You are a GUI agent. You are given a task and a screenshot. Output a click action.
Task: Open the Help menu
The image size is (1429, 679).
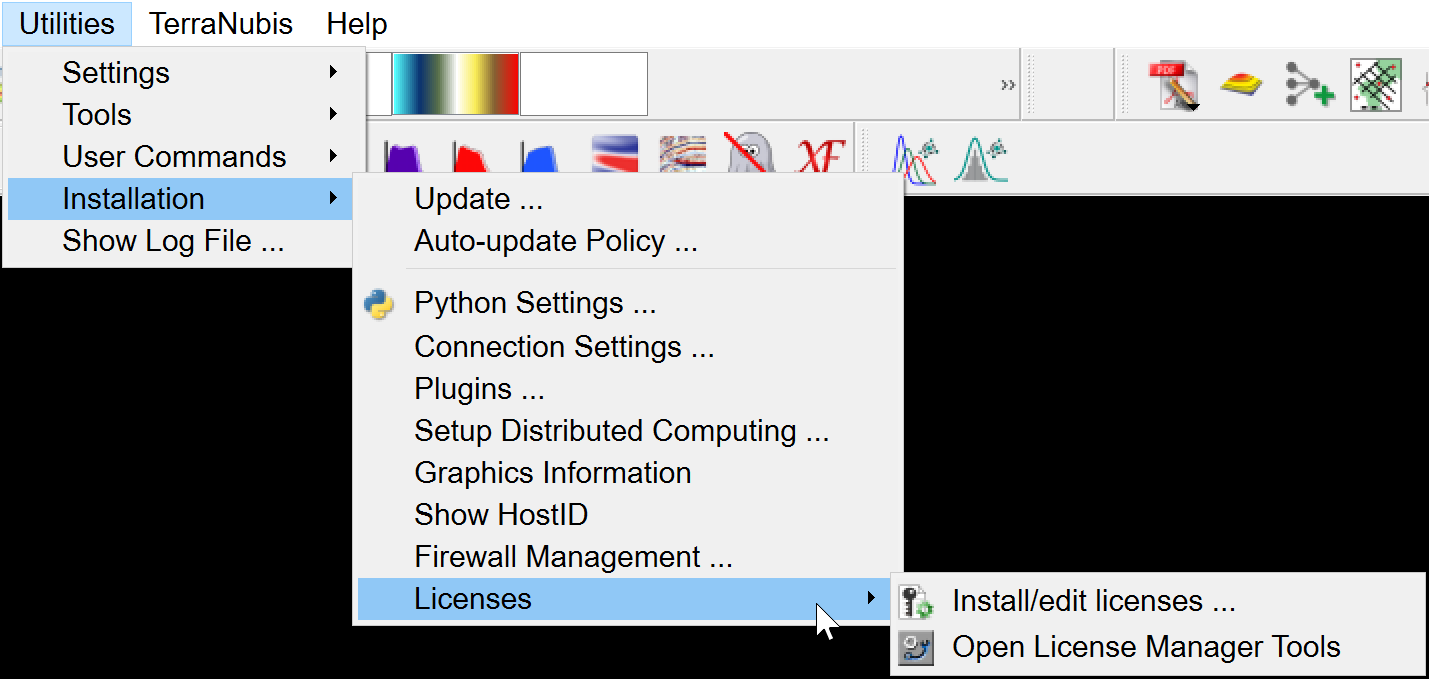(357, 24)
